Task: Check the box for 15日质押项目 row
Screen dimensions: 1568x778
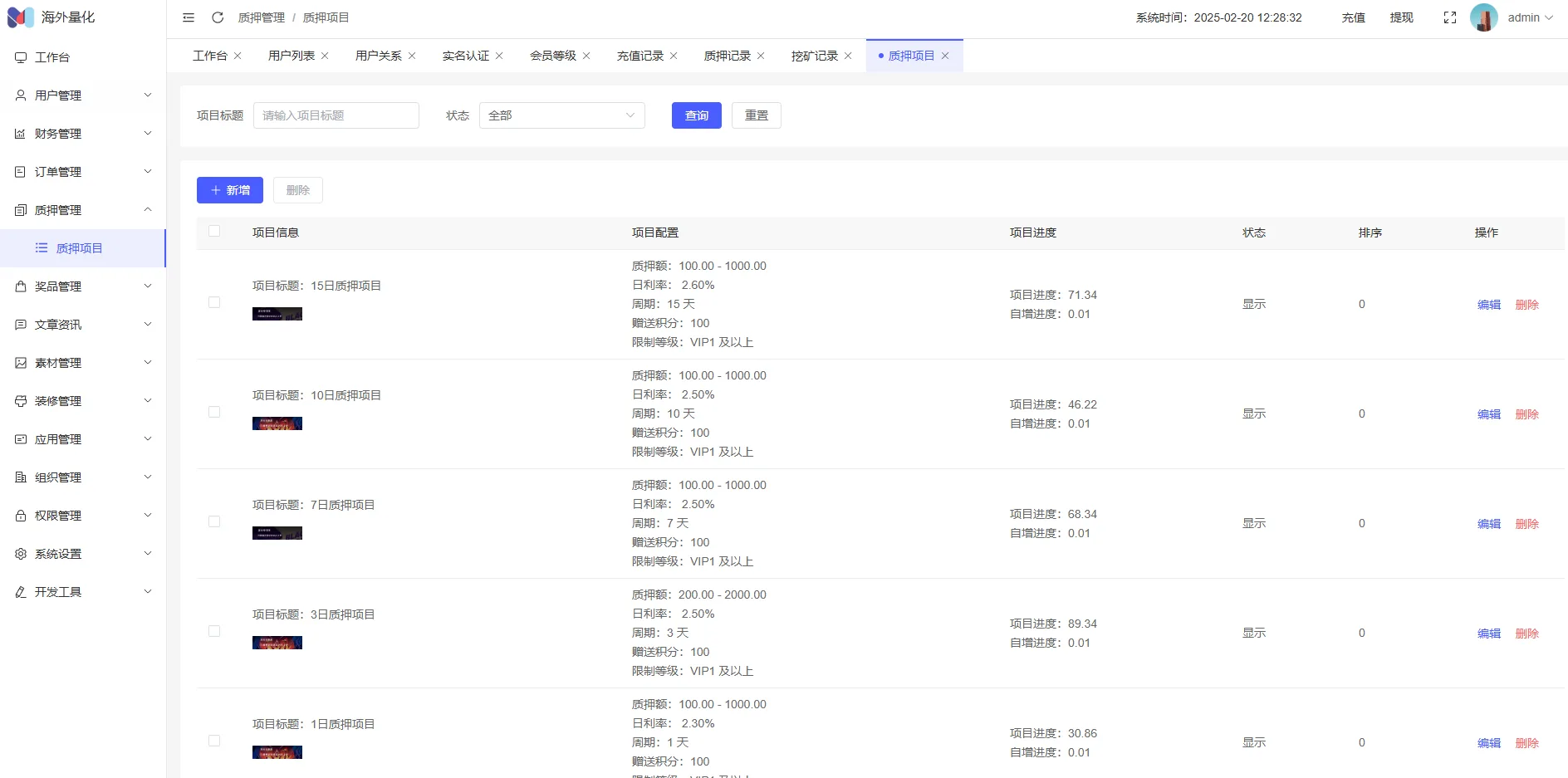Action: click(214, 302)
